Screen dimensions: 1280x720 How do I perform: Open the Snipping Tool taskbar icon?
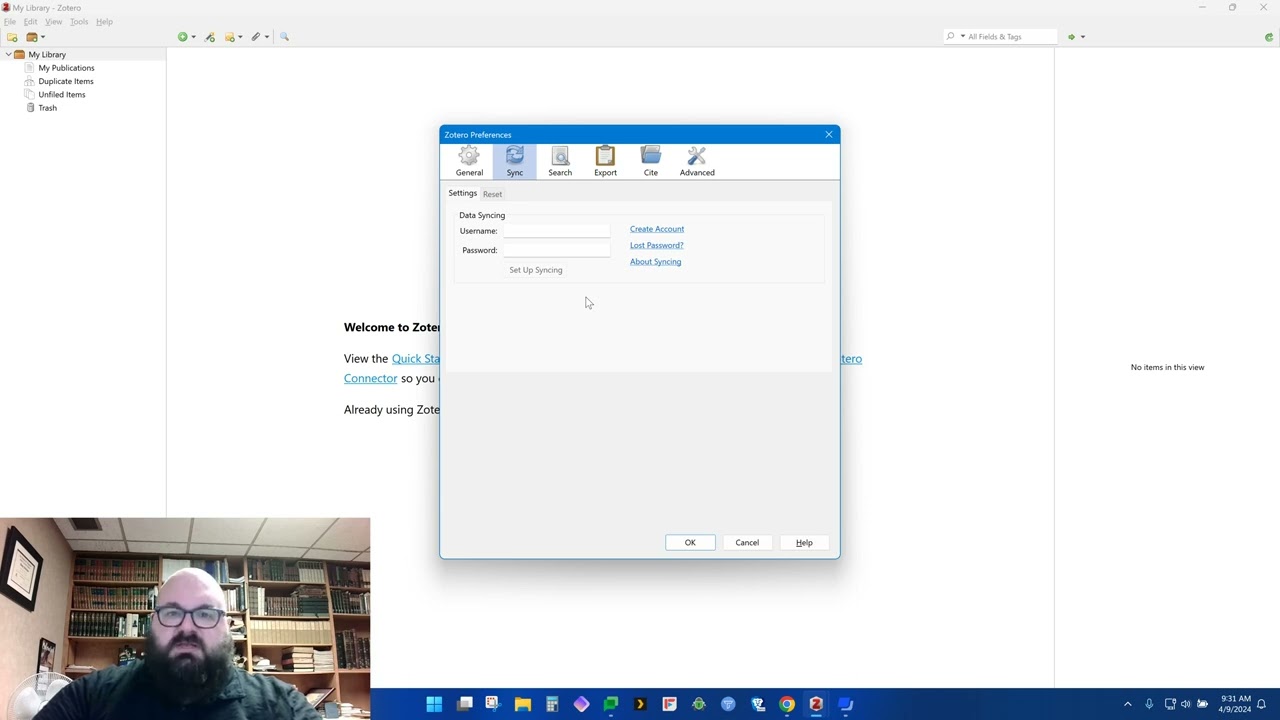click(492, 704)
